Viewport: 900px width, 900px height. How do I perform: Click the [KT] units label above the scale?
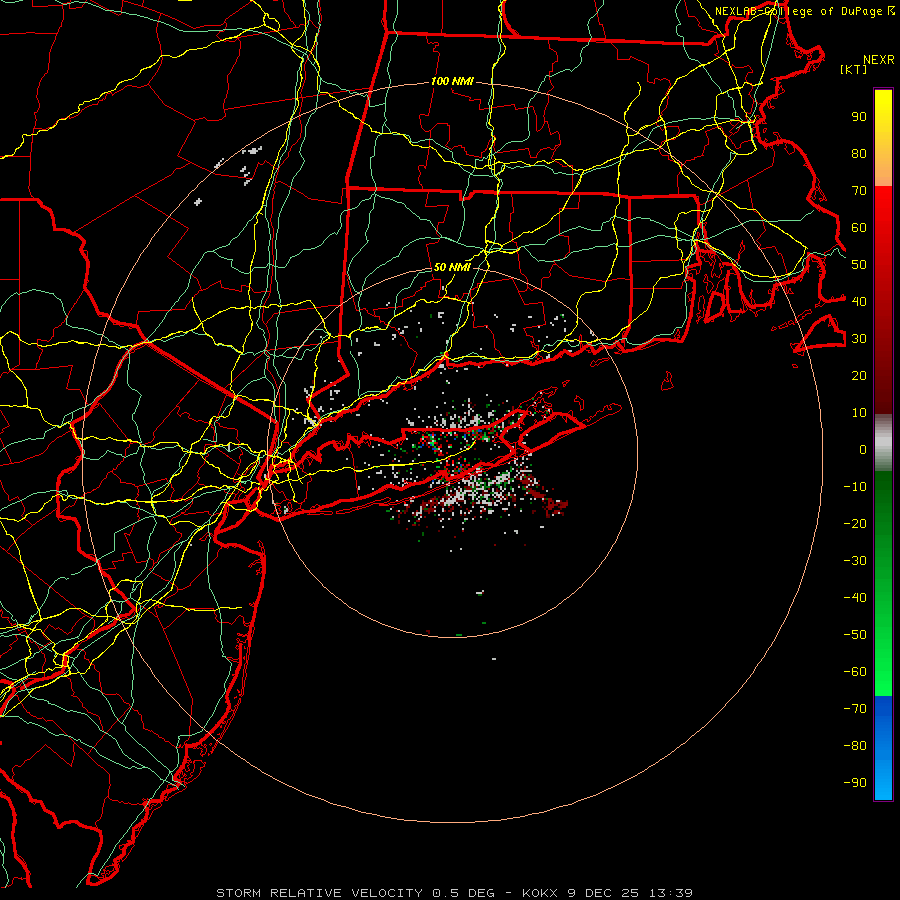point(853,69)
